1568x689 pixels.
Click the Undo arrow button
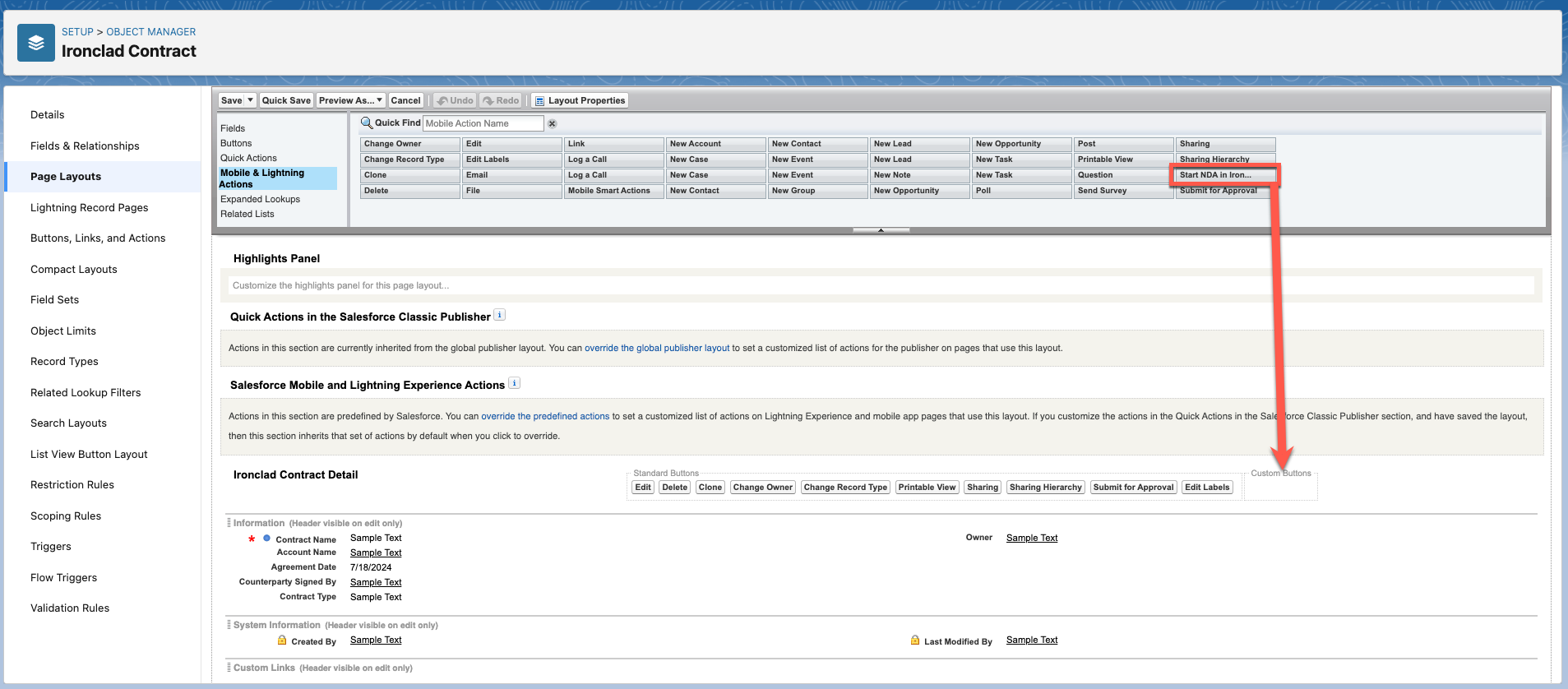[455, 100]
